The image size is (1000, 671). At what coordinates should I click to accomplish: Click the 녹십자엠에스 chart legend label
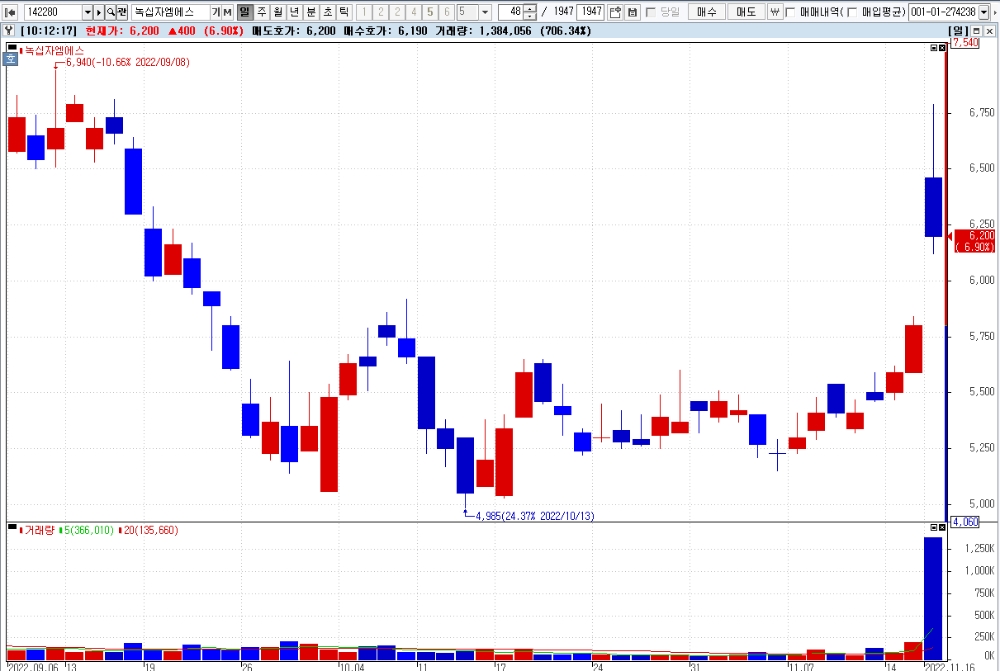[x=54, y=50]
